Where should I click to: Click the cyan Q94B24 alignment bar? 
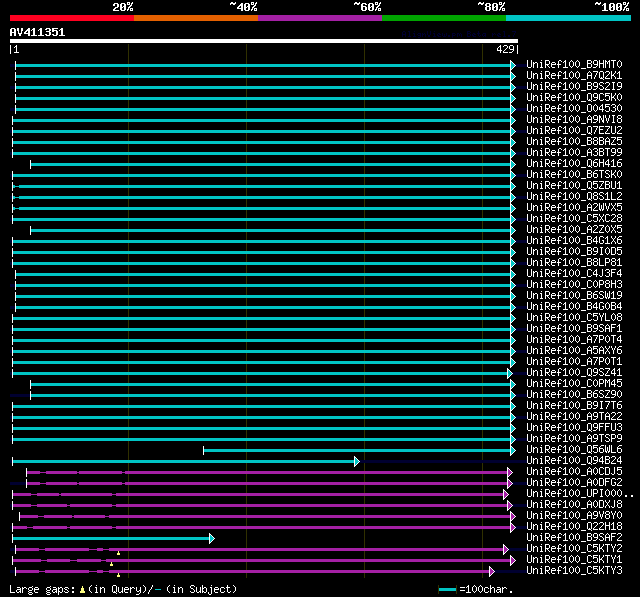183,462
